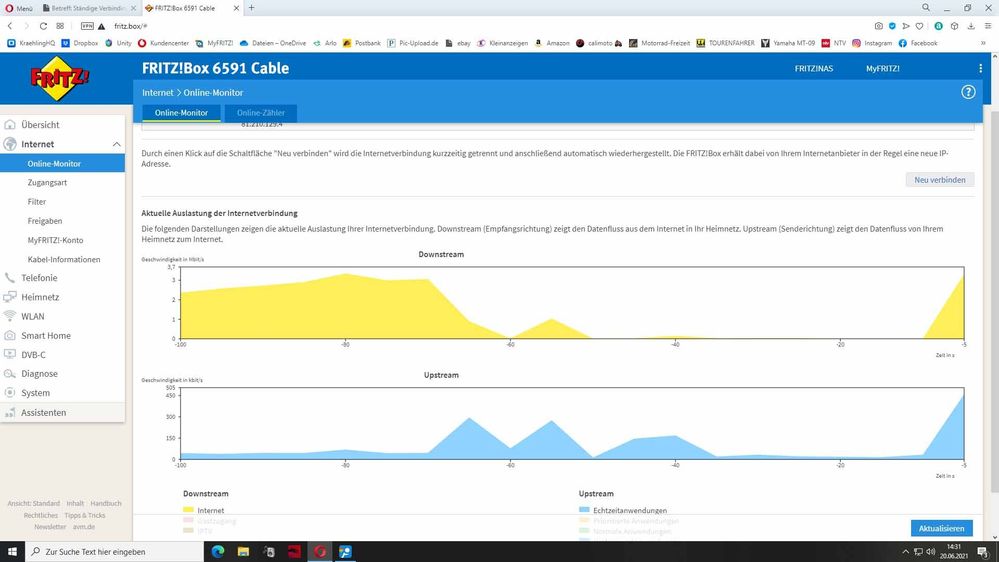The height and width of the screenshot is (562, 999).
Task: Go back with the browser back arrow
Action: (10, 26)
